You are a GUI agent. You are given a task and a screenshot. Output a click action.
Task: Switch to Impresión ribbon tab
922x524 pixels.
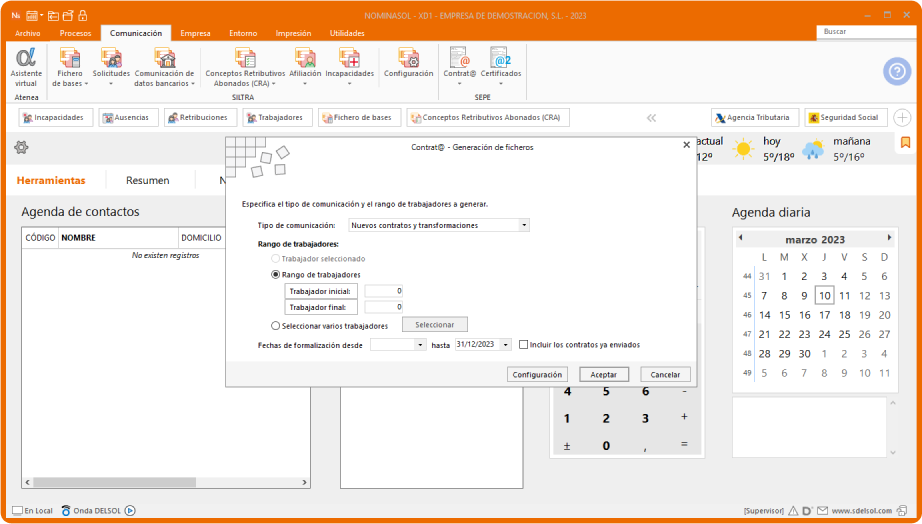pyautogui.click(x=293, y=34)
